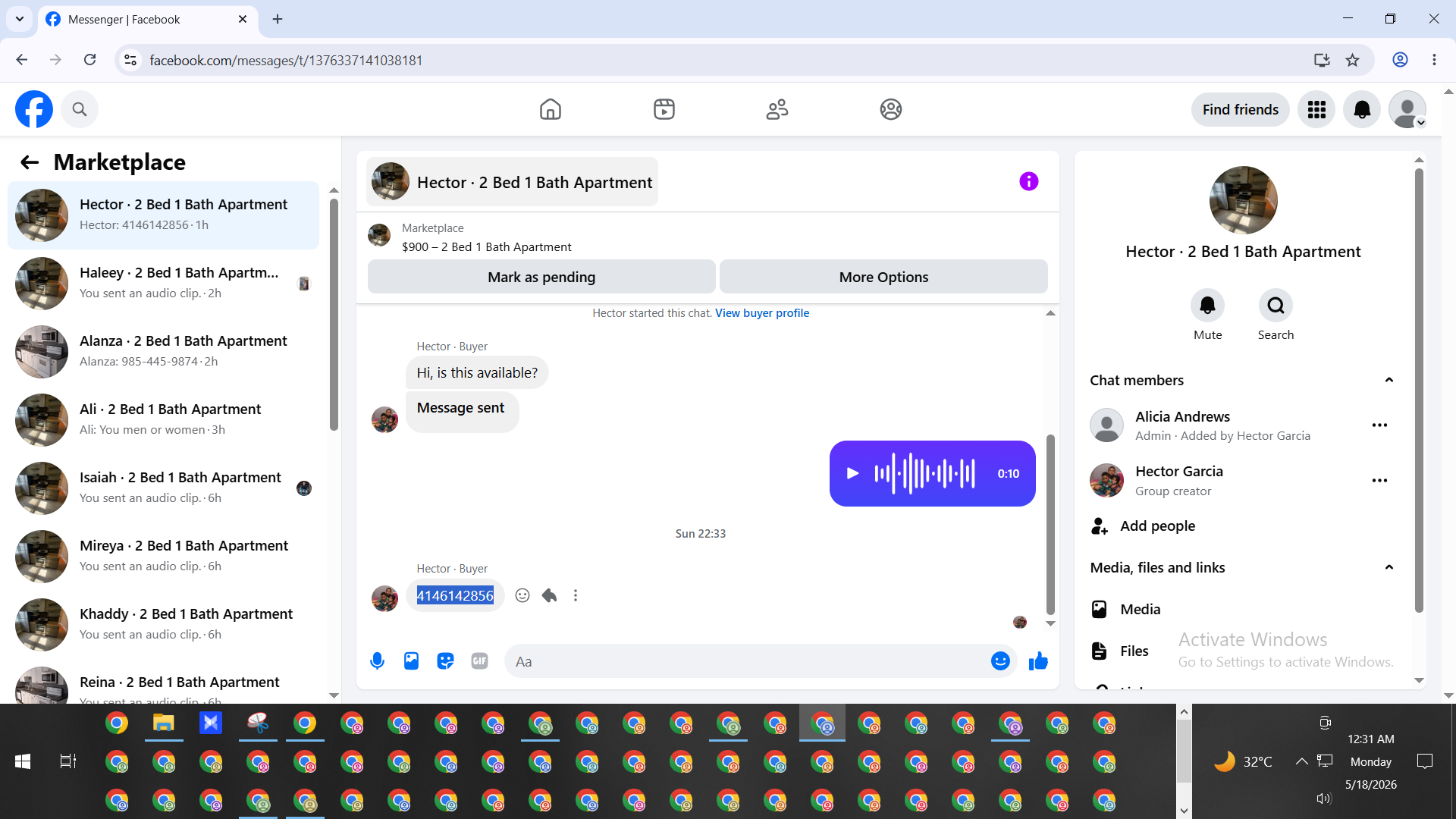Open conversation information purple icon
This screenshot has height=819, width=1456.
1029,181
